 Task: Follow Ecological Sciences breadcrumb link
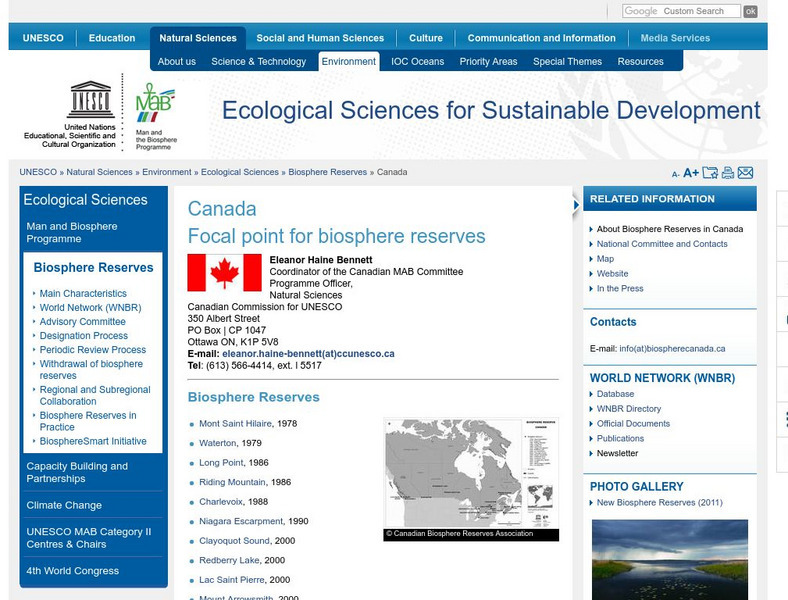240,172
